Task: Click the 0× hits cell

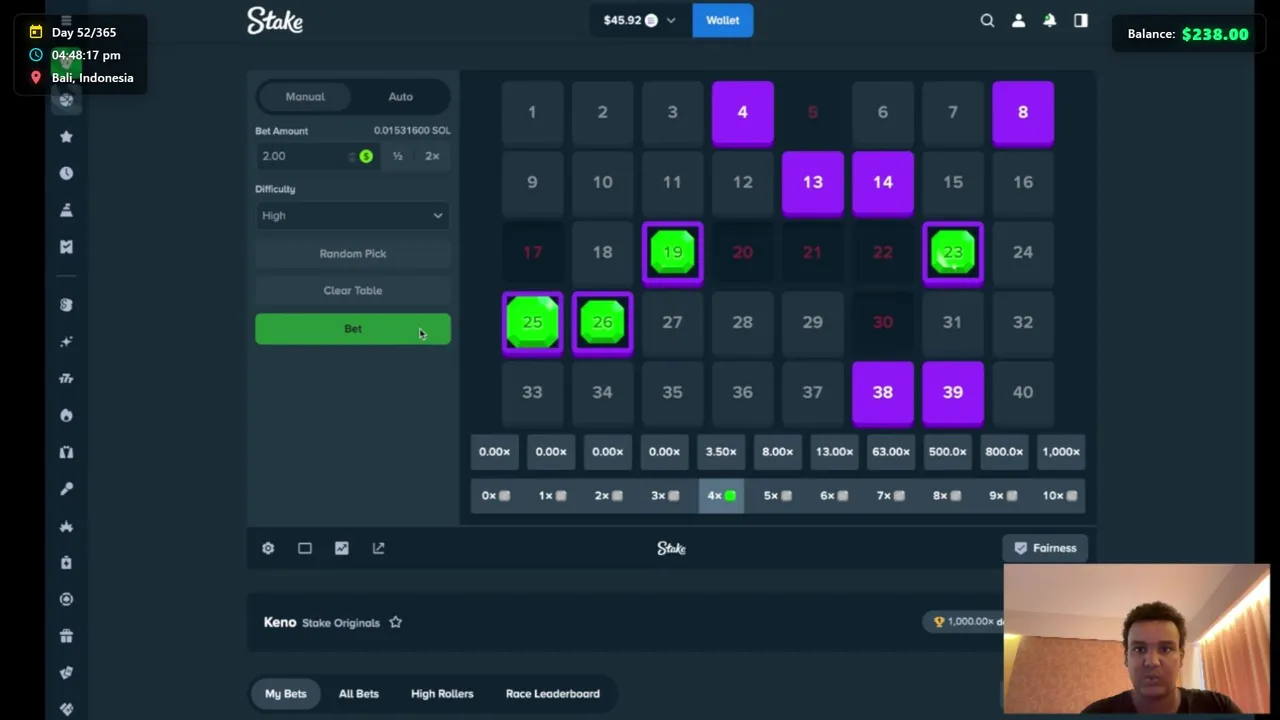Action: click(494, 495)
